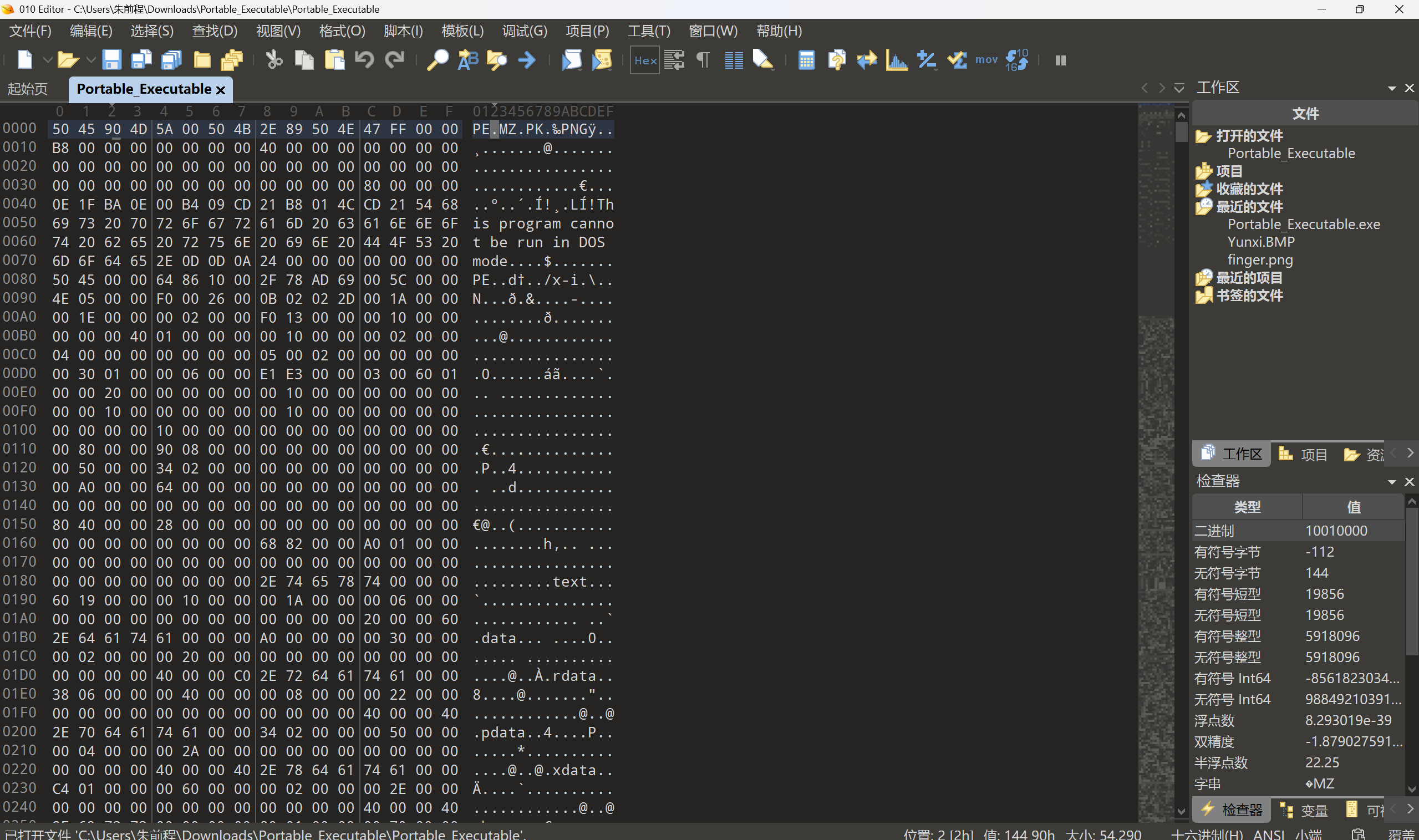Open recent file finger.png

1259,260
